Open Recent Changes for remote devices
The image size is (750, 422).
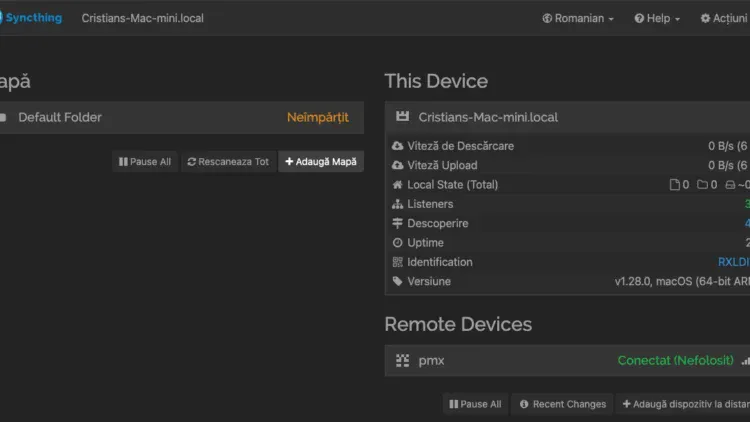[x=562, y=404]
